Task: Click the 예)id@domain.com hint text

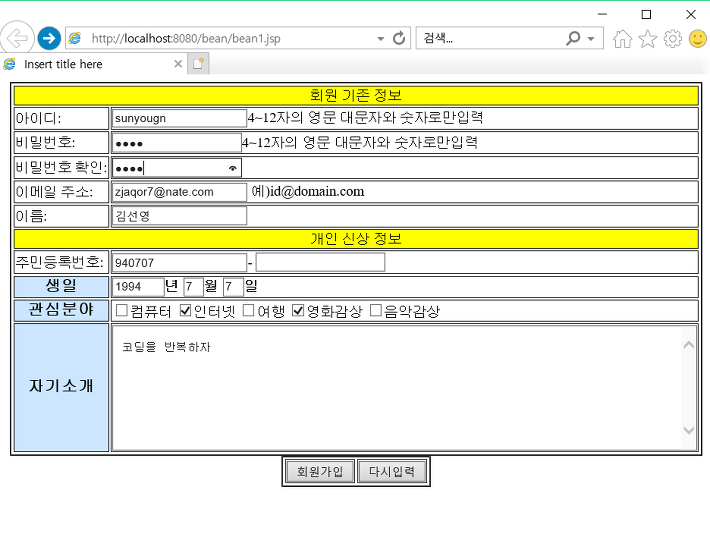Action: point(307,192)
